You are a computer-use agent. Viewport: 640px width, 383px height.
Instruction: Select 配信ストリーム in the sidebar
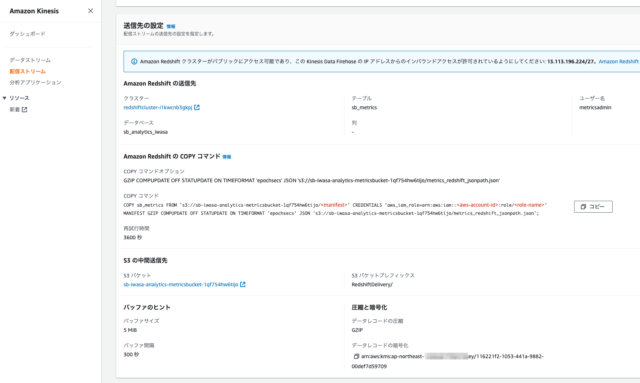[27, 71]
